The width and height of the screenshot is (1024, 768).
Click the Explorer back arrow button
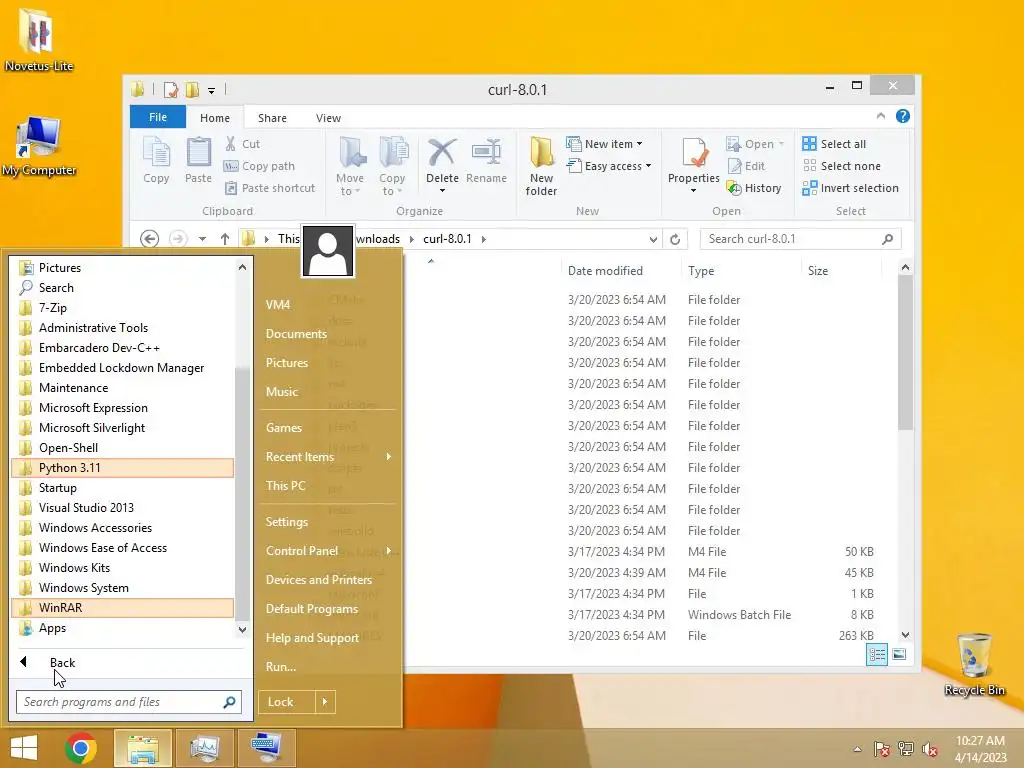(150, 239)
